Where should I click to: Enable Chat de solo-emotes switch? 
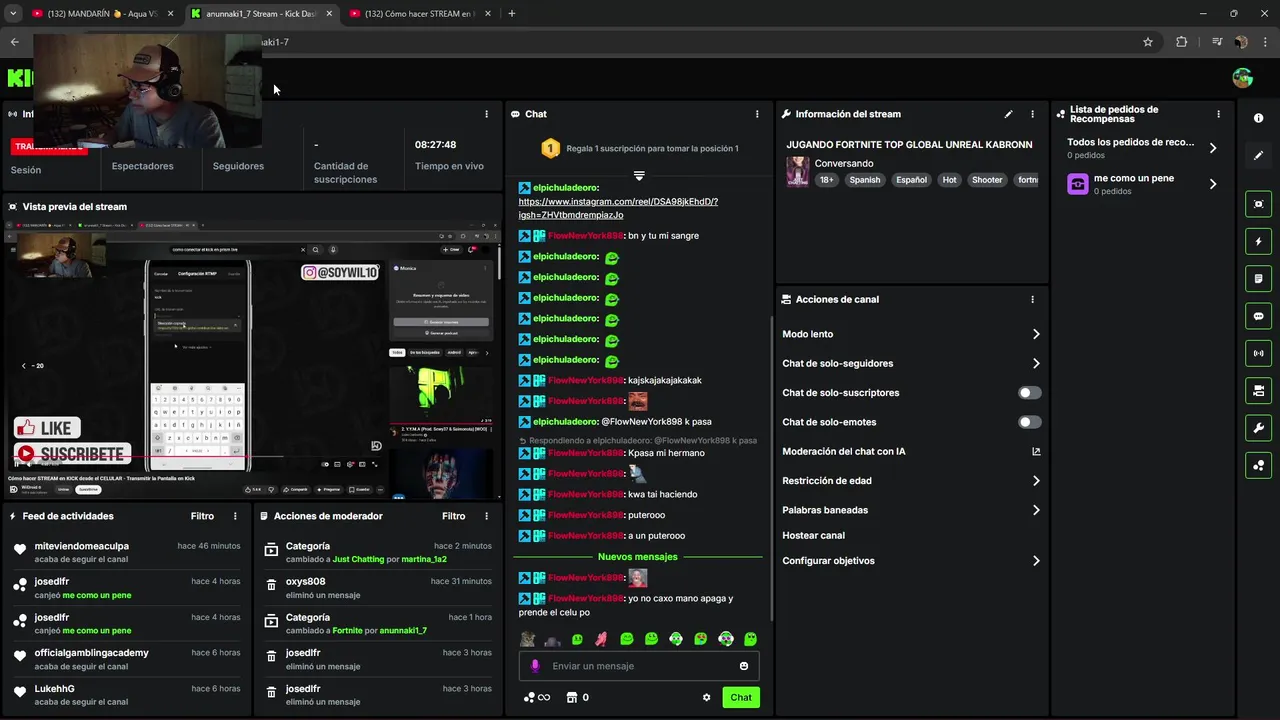tap(1029, 422)
